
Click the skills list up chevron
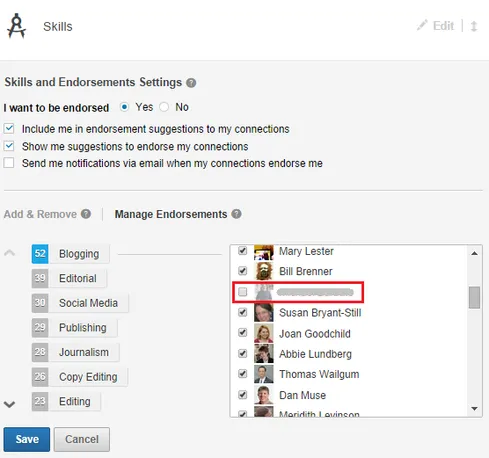pyautogui.click(x=10, y=253)
